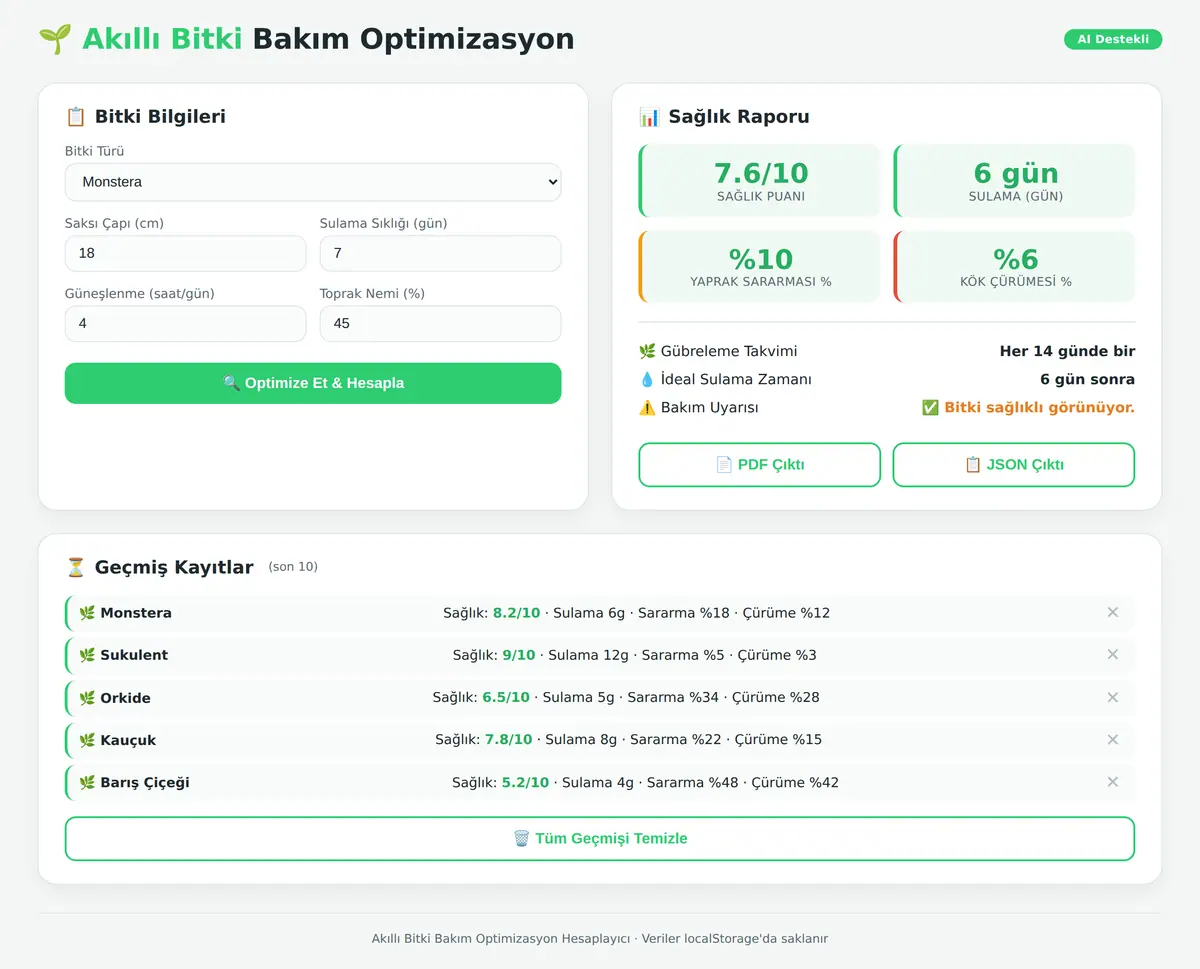The image size is (1200, 969).
Task: Click the JSON Çıktı export button
Action: click(1014, 465)
